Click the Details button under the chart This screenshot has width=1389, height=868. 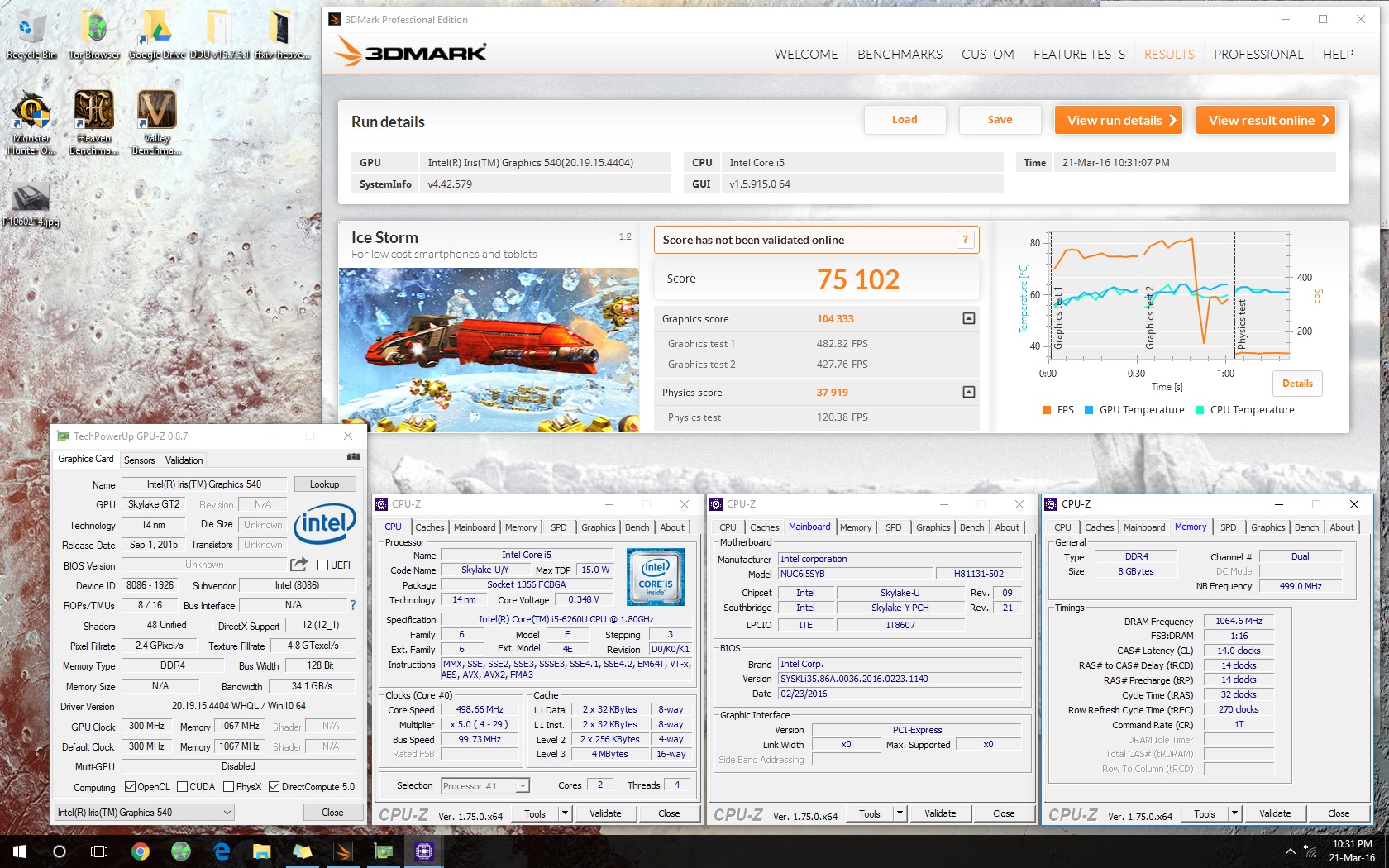tap(1297, 384)
